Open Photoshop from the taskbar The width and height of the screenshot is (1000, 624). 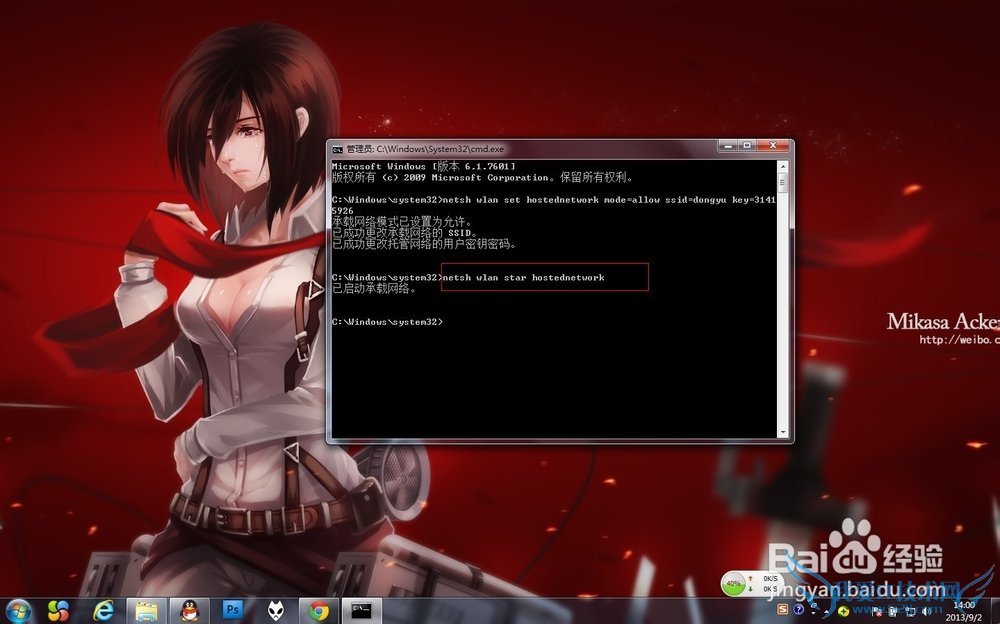(x=232, y=610)
